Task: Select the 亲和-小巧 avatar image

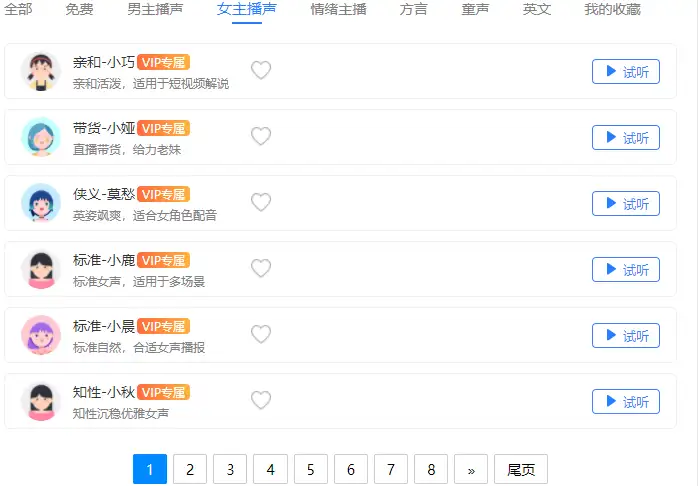Action: click(x=41, y=71)
